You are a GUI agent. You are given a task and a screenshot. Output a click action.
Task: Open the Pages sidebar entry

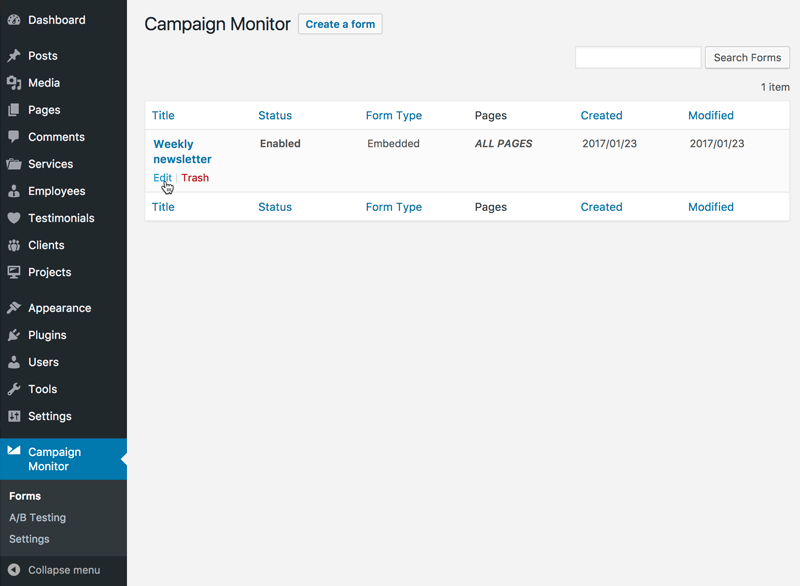coord(44,110)
